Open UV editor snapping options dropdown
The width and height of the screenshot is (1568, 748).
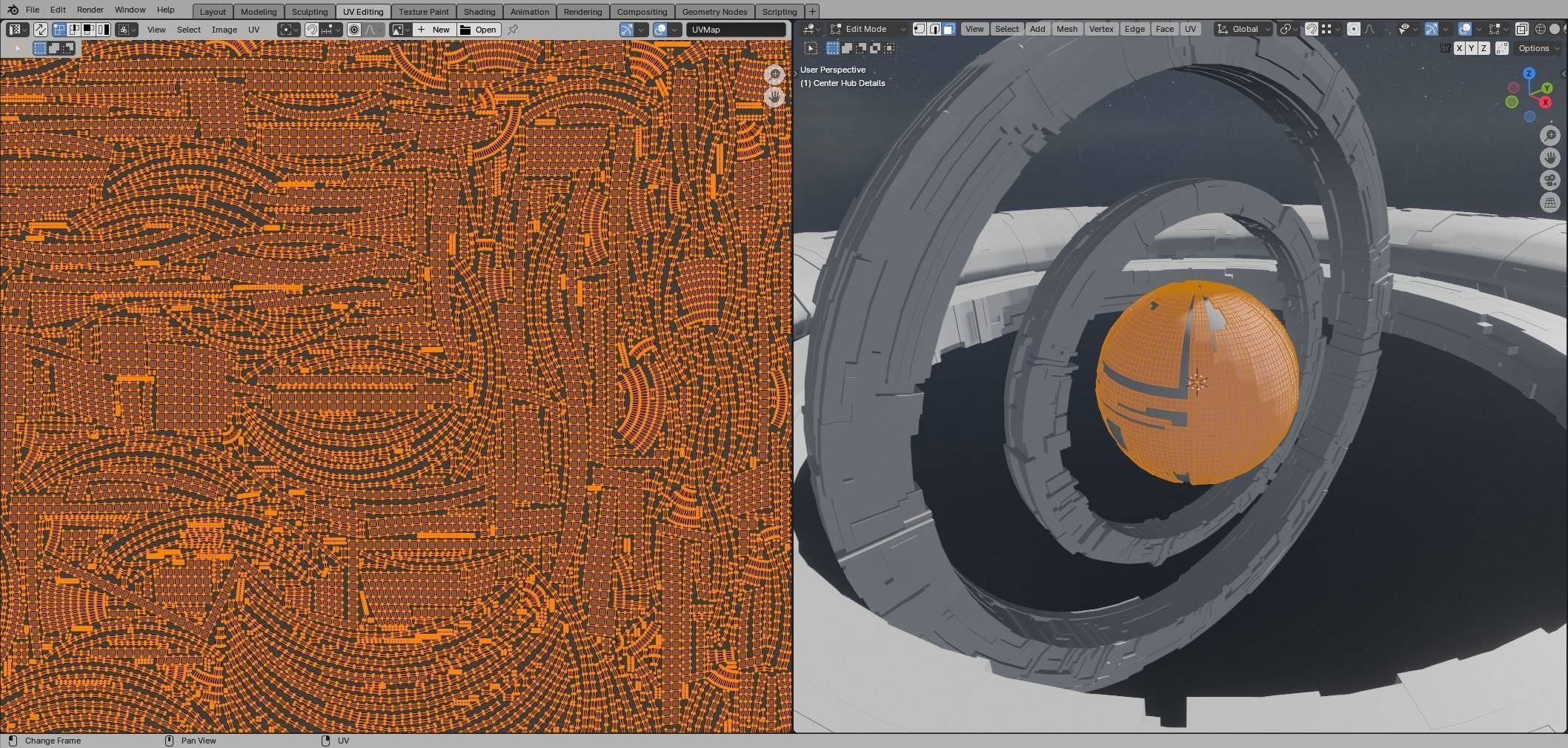(331, 30)
